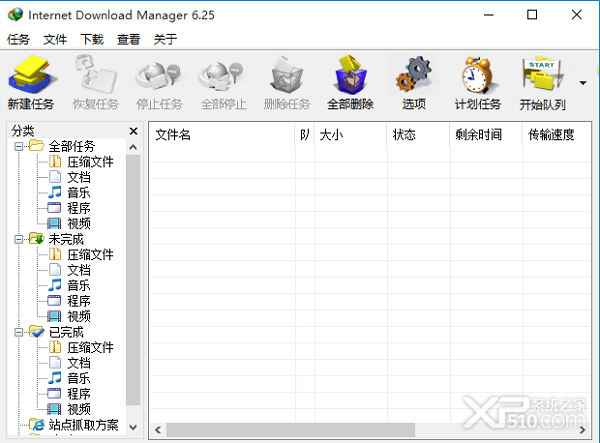Image resolution: width=600 pixels, height=443 pixels.
Task: Open the 查看 menu
Action: [x=129, y=39]
